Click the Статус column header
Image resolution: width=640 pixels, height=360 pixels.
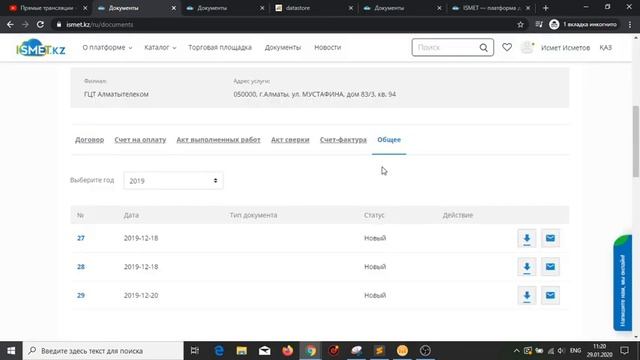[x=374, y=215]
